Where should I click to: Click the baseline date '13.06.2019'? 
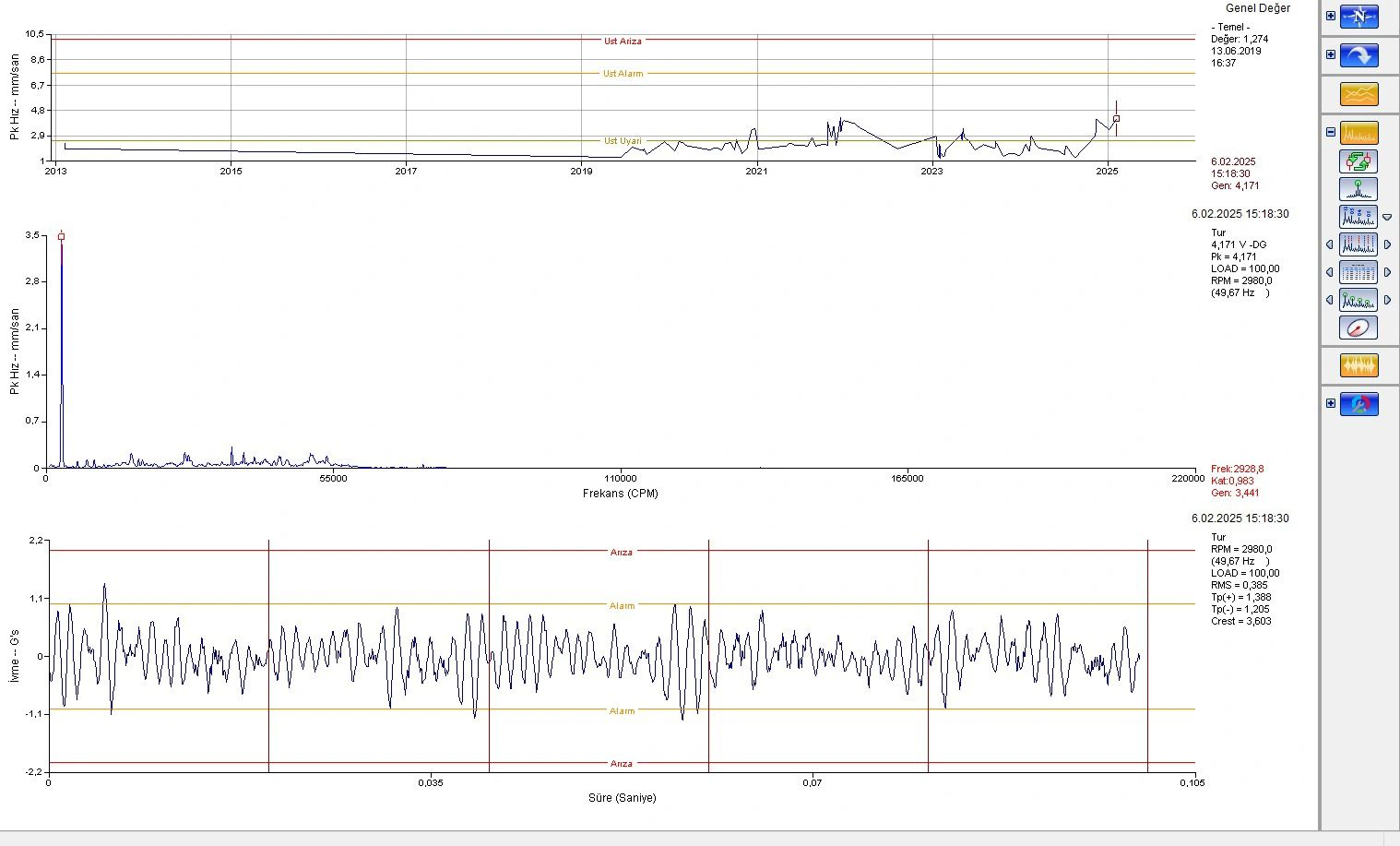point(1236,52)
